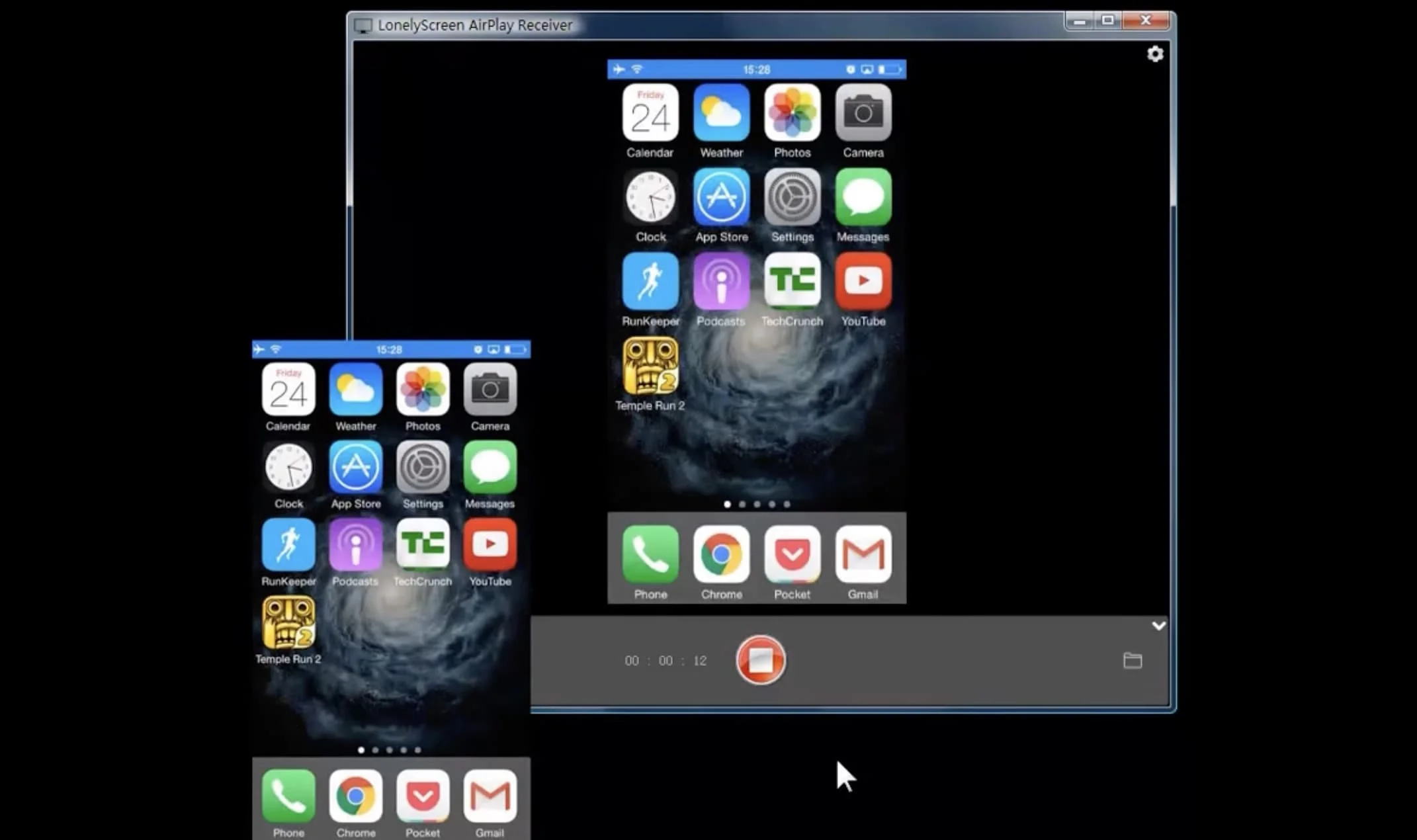Click the LonelyScreen AirPlay Receiver title icon

pos(363,26)
